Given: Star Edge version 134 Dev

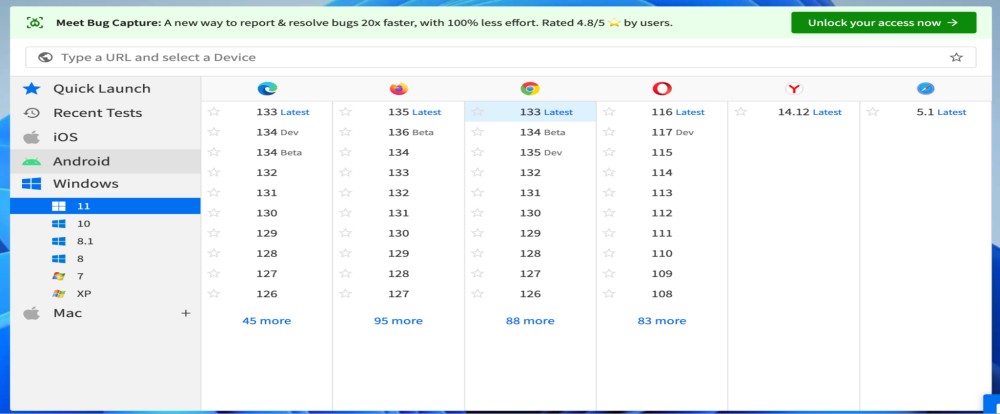Looking at the screenshot, I should pyautogui.click(x=214, y=132).
